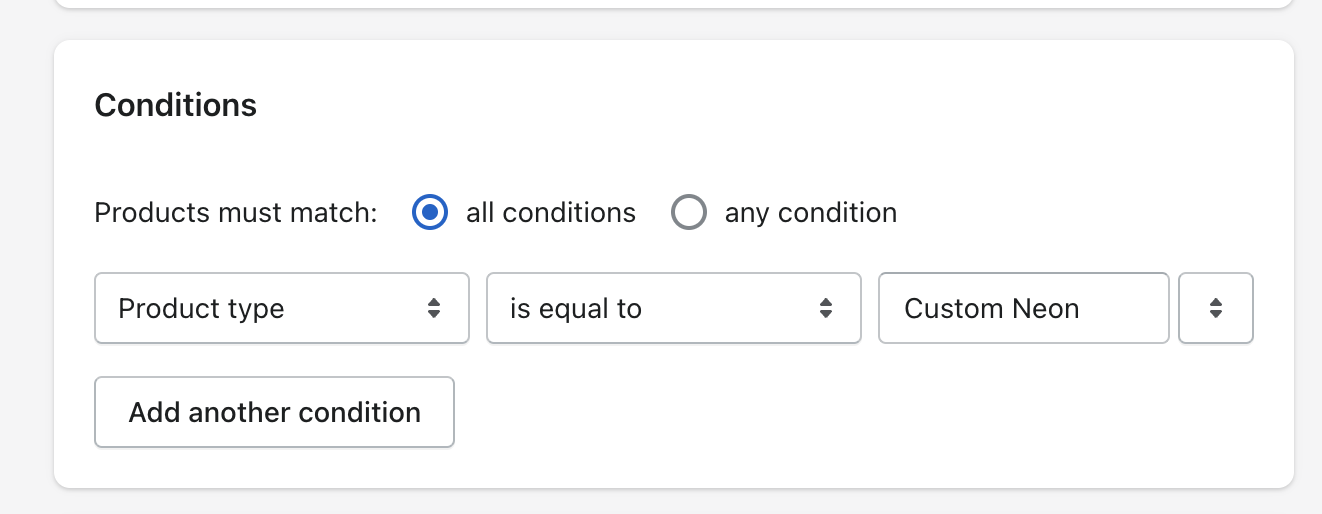
Task: Click the blank area of the Conditions card
Action: point(850,420)
